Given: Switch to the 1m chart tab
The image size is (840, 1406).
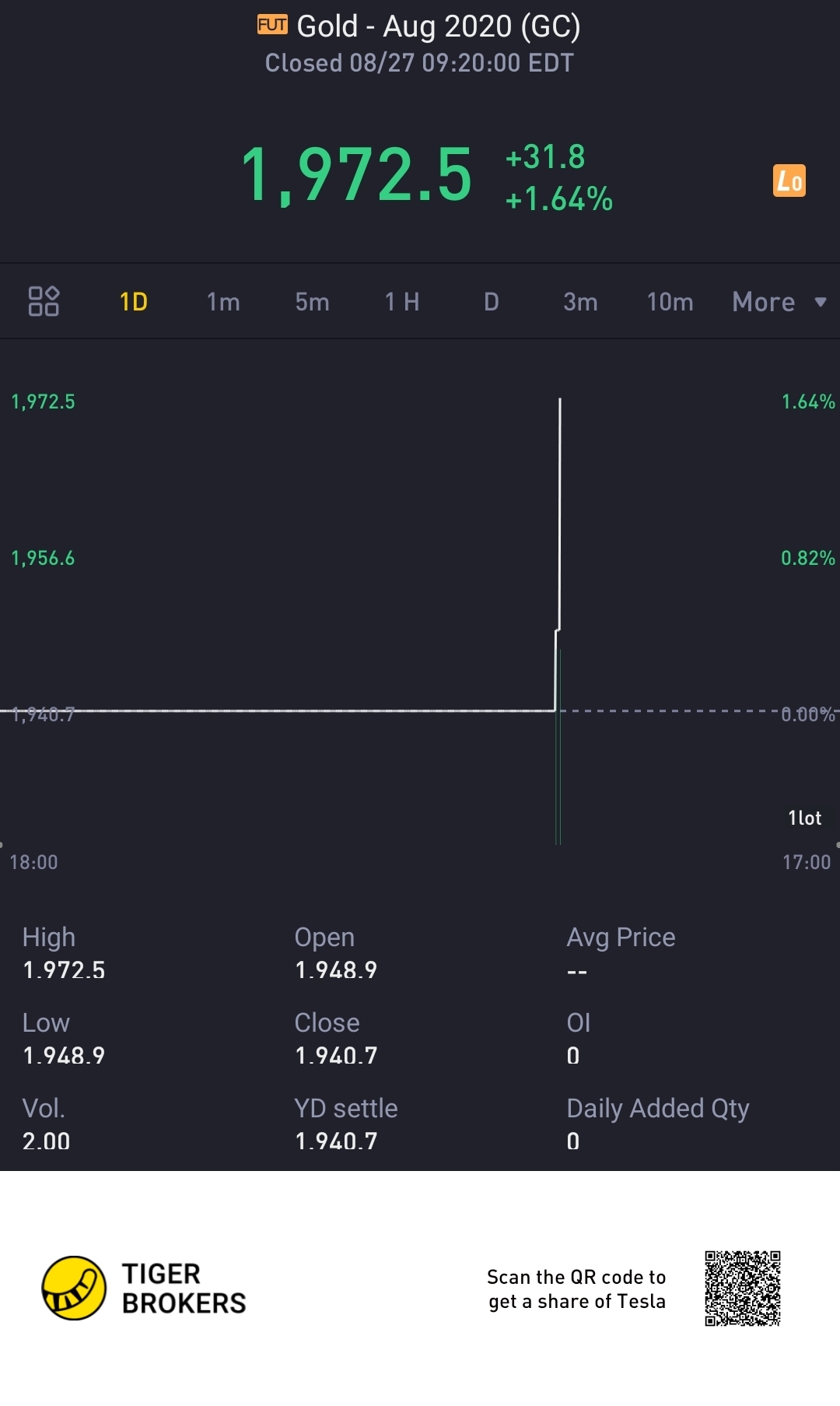Looking at the screenshot, I should coord(223,302).
